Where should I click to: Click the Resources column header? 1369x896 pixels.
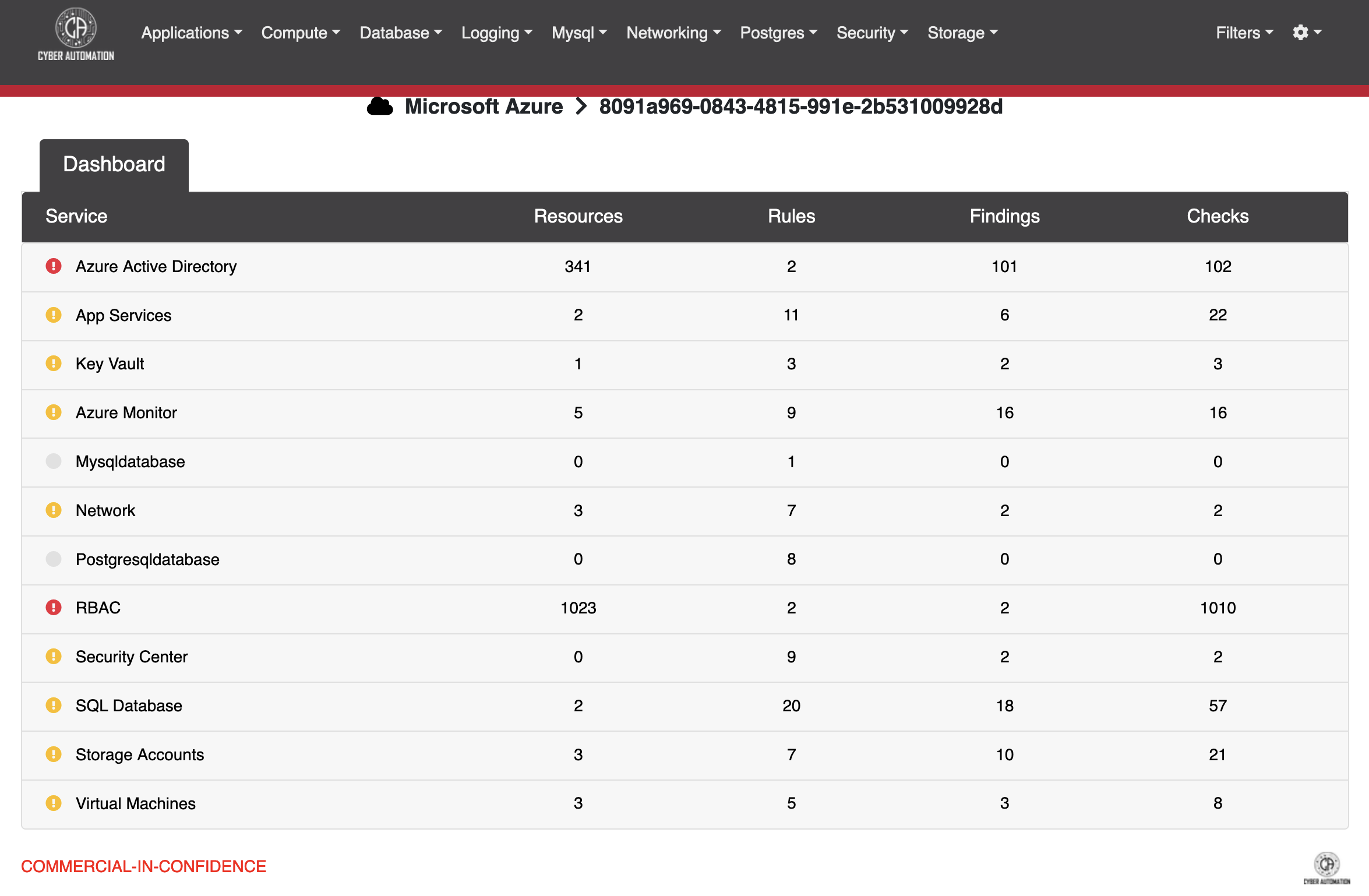pos(578,216)
